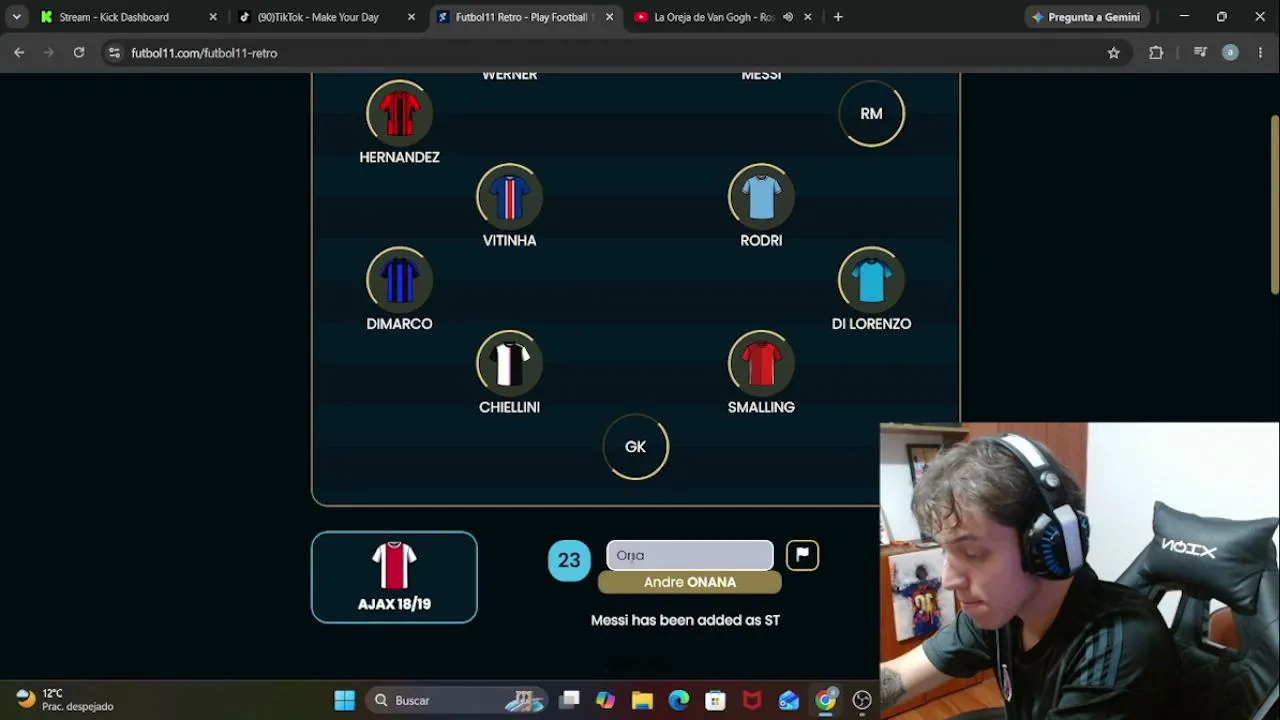
Task: Click the Pregunta a Gemini button
Action: (1086, 17)
